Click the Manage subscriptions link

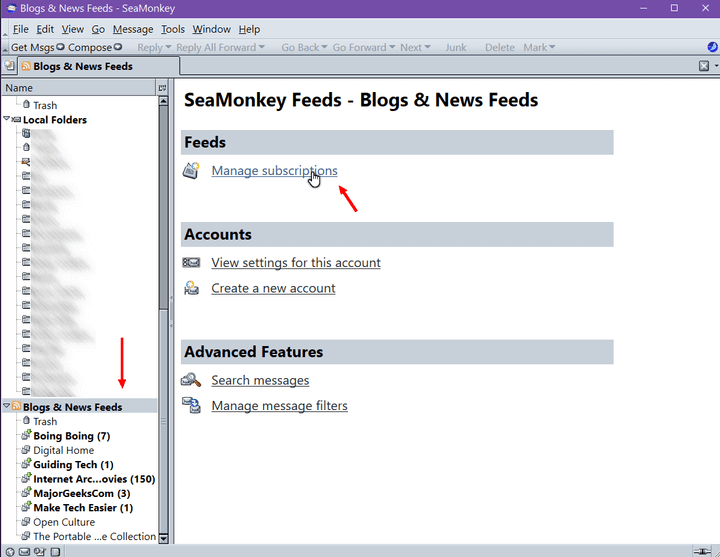pyautogui.click(x=274, y=170)
